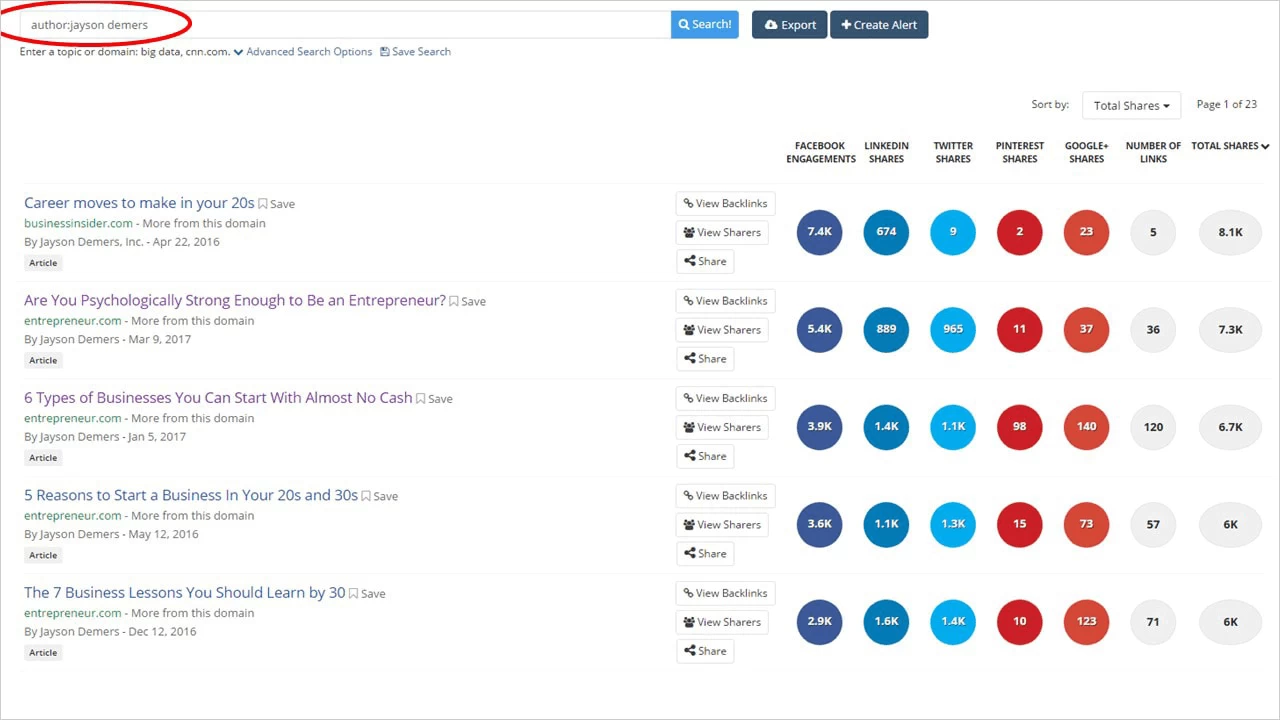
Task: Click the 7.4K Facebook engagements circle
Action: 819,232
